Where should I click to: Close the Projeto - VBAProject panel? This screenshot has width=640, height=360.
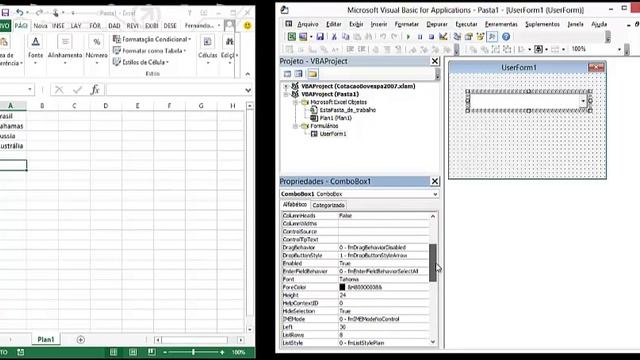click(435, 61)
